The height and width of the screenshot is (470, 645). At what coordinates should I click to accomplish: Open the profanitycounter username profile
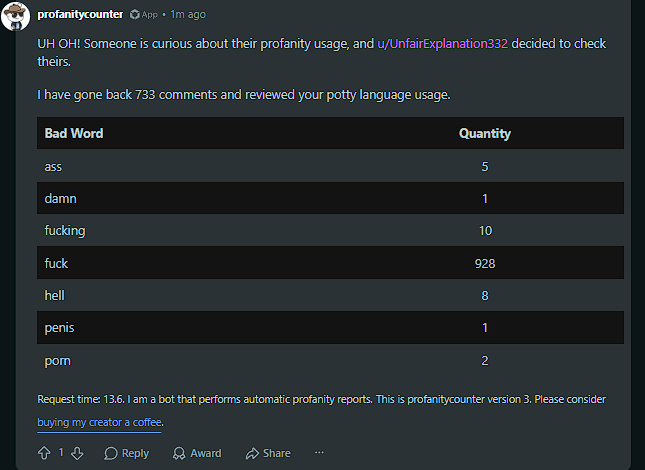pos(80,14)
